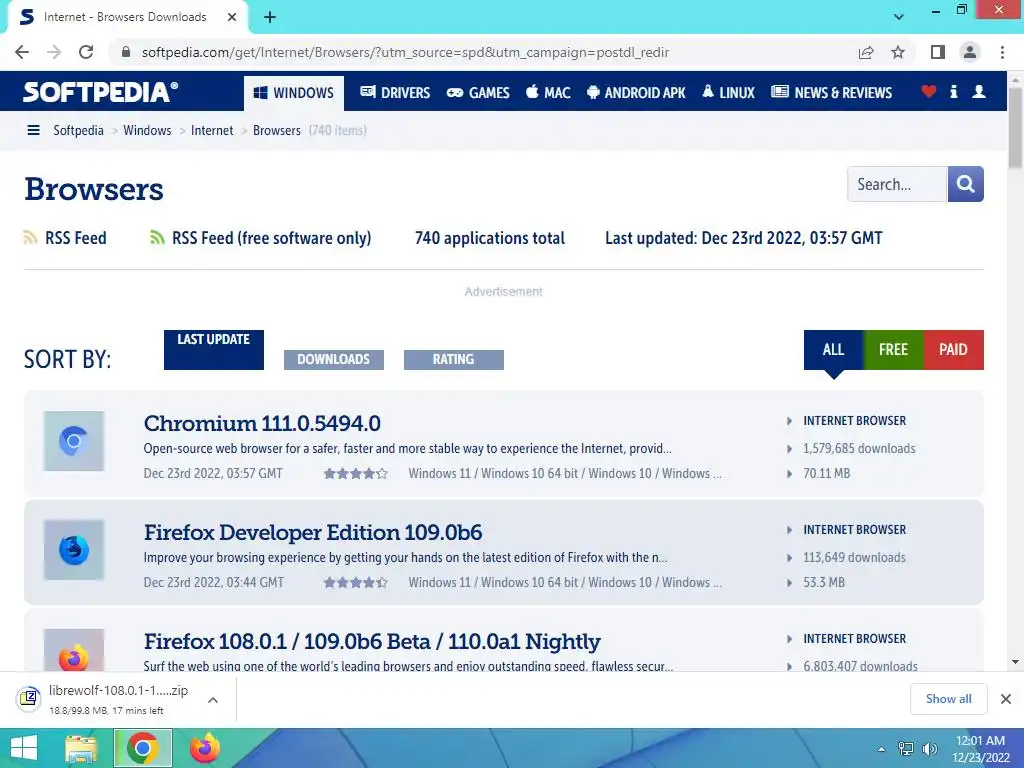Click the green RSS free software icon
This screenshot has height=768, width=1024.
(157, 238)
